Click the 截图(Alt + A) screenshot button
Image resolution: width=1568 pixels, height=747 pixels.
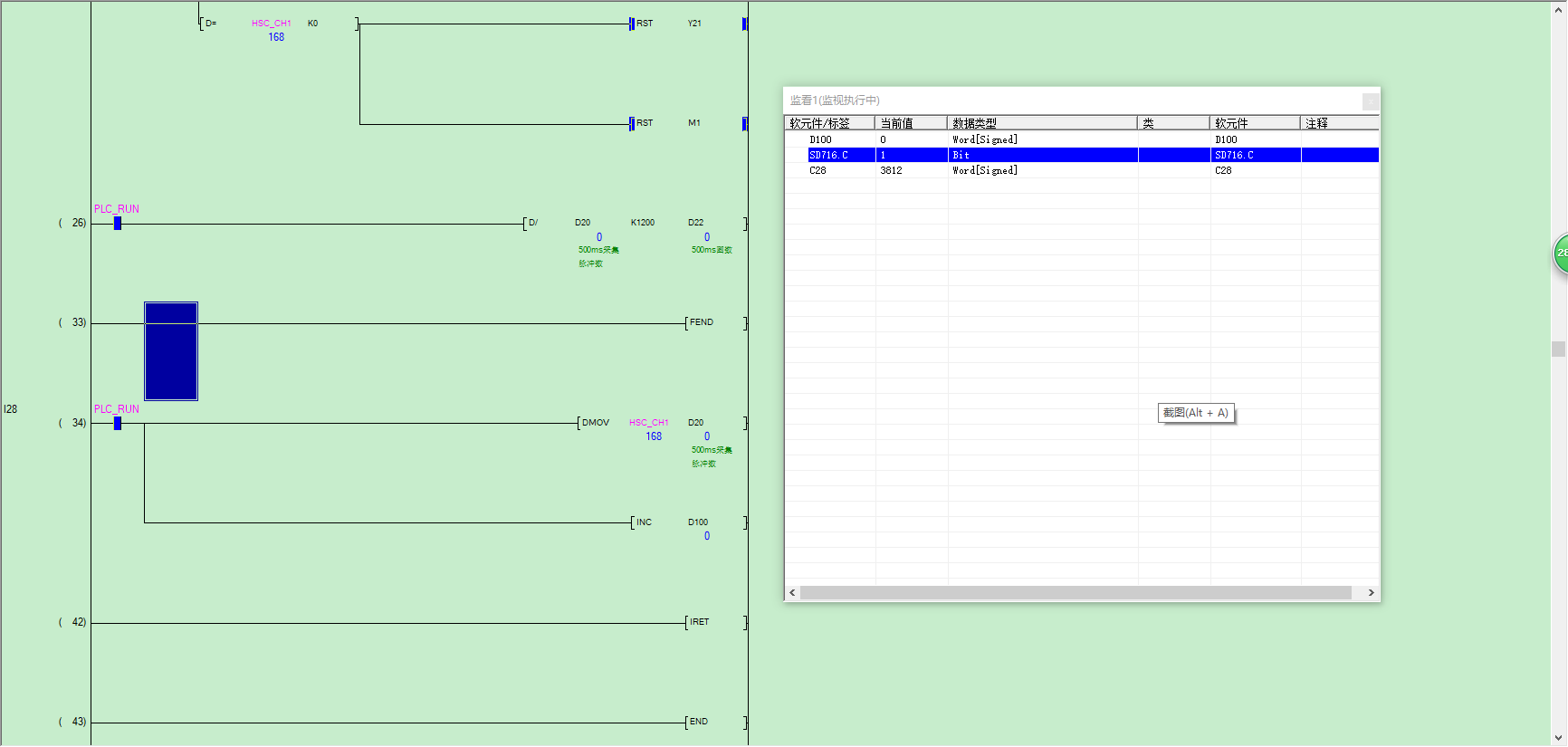pyautogui.click(x=1196, y=413)
